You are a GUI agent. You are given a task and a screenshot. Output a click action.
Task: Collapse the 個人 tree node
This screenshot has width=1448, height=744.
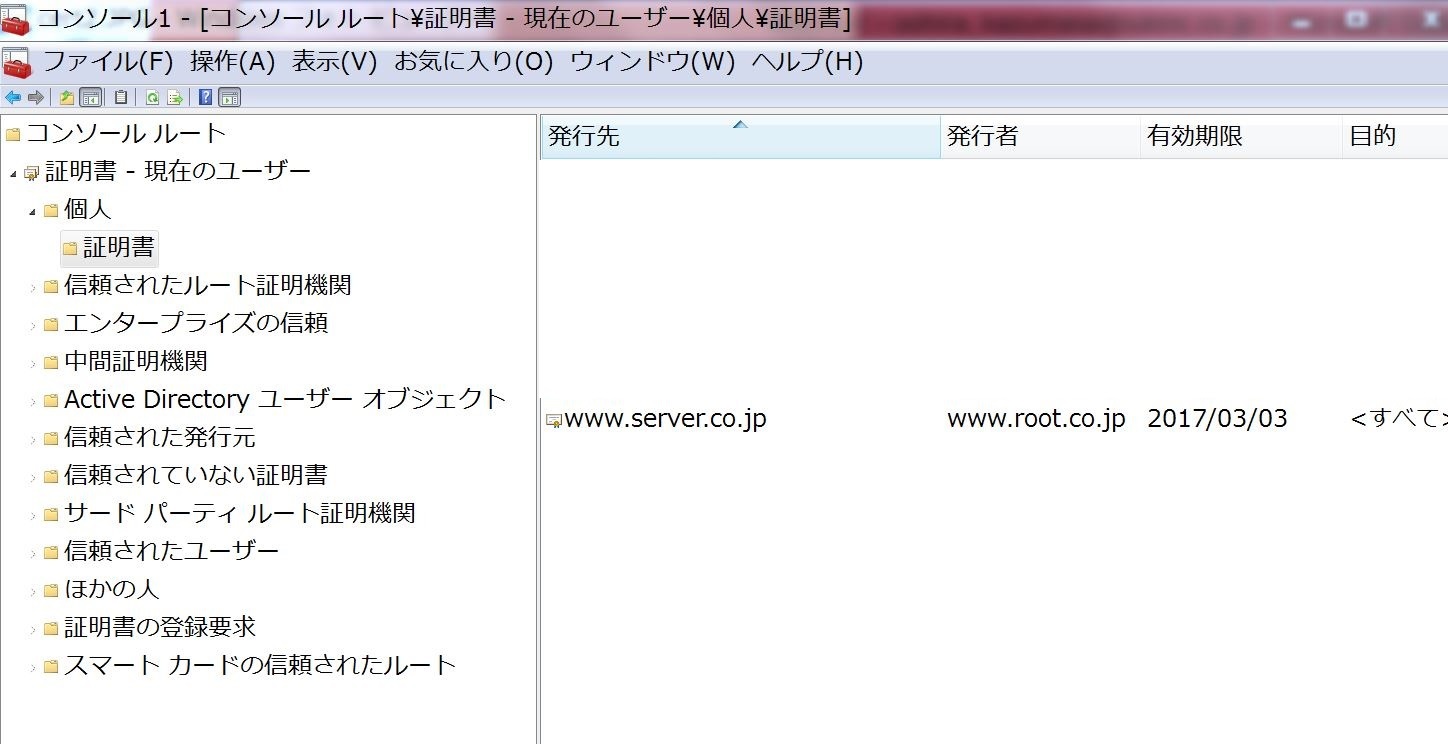[x=32, y=211]
